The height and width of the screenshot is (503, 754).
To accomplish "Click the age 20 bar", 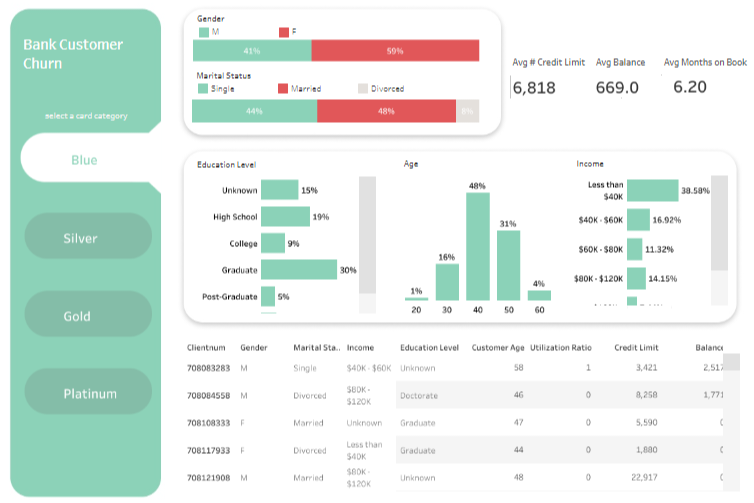I will (x=416, y=299).
